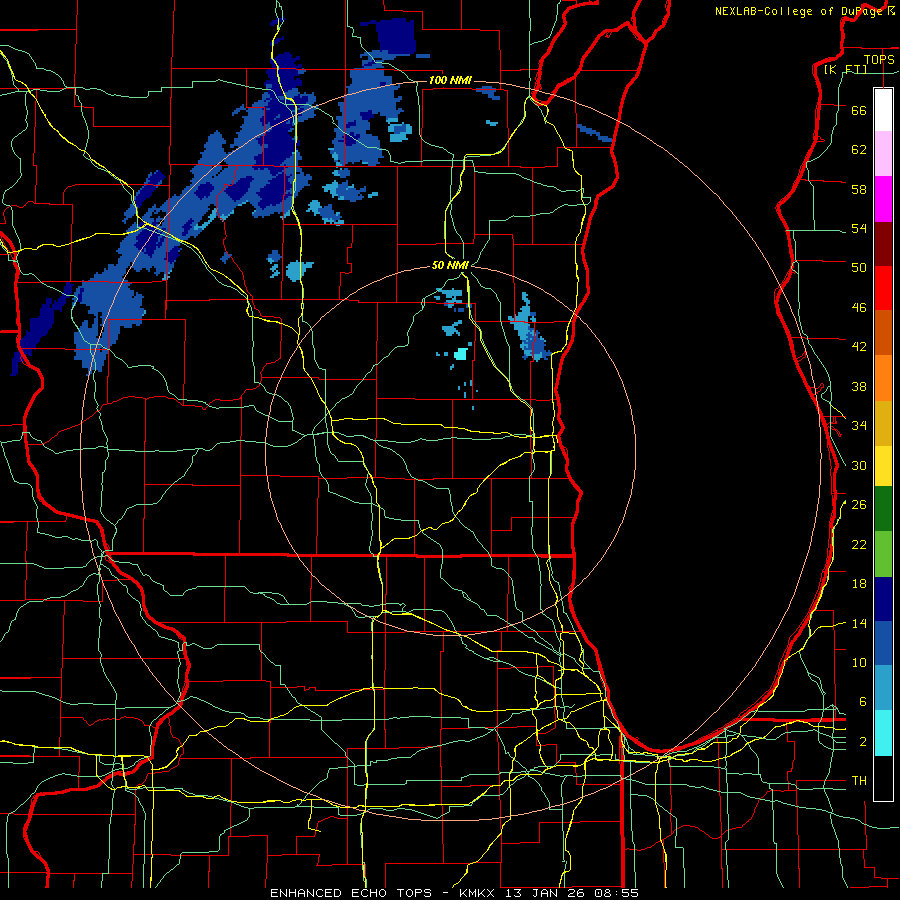
Task: Select the magenta legend color block
Action: [x=883, y=199]
